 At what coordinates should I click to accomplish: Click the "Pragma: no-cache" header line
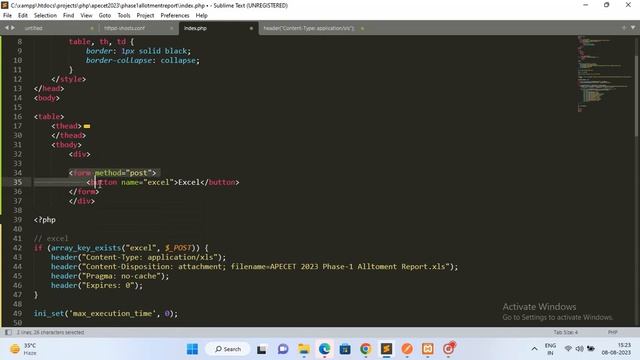point(110,276)
